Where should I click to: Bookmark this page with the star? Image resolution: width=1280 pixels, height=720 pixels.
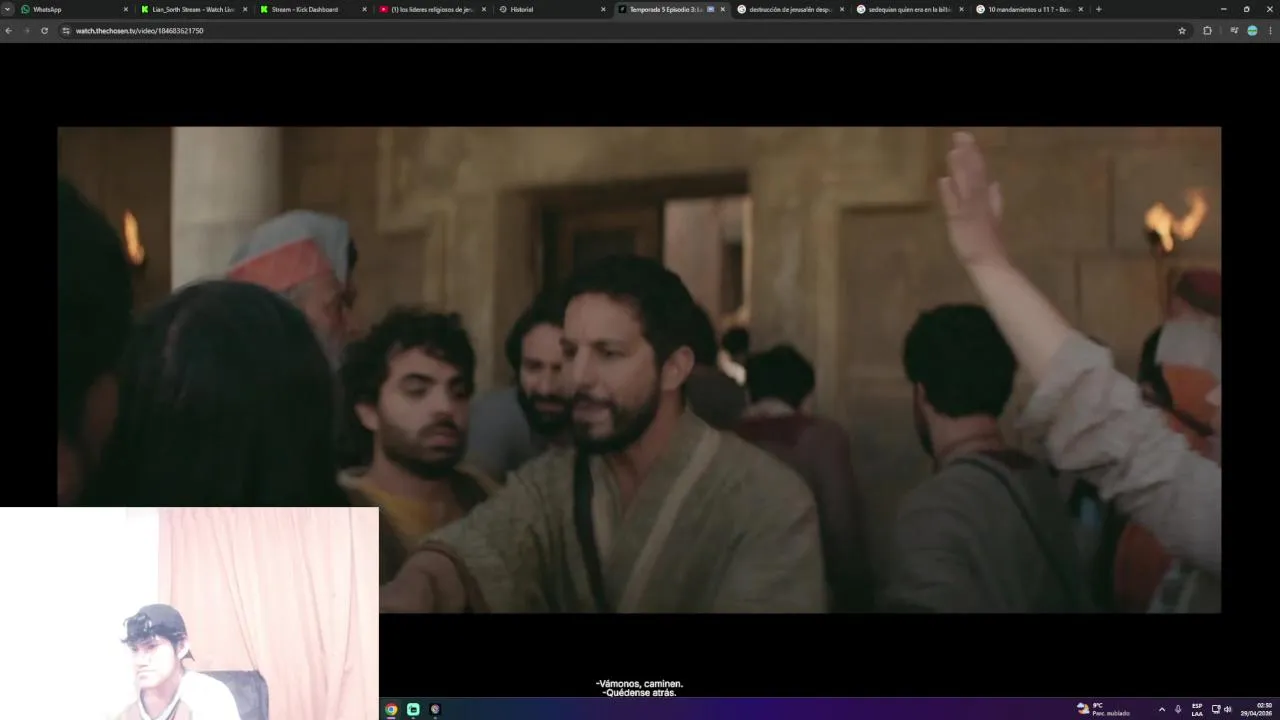(x=1182, y=31)
